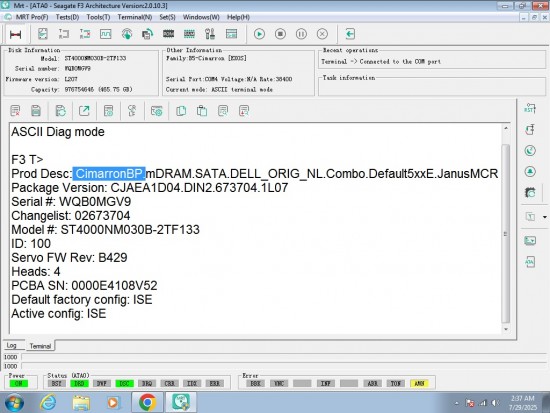Click the pause button in toolbar
This screenshot has width=550, height=413.
pos(301,34)
